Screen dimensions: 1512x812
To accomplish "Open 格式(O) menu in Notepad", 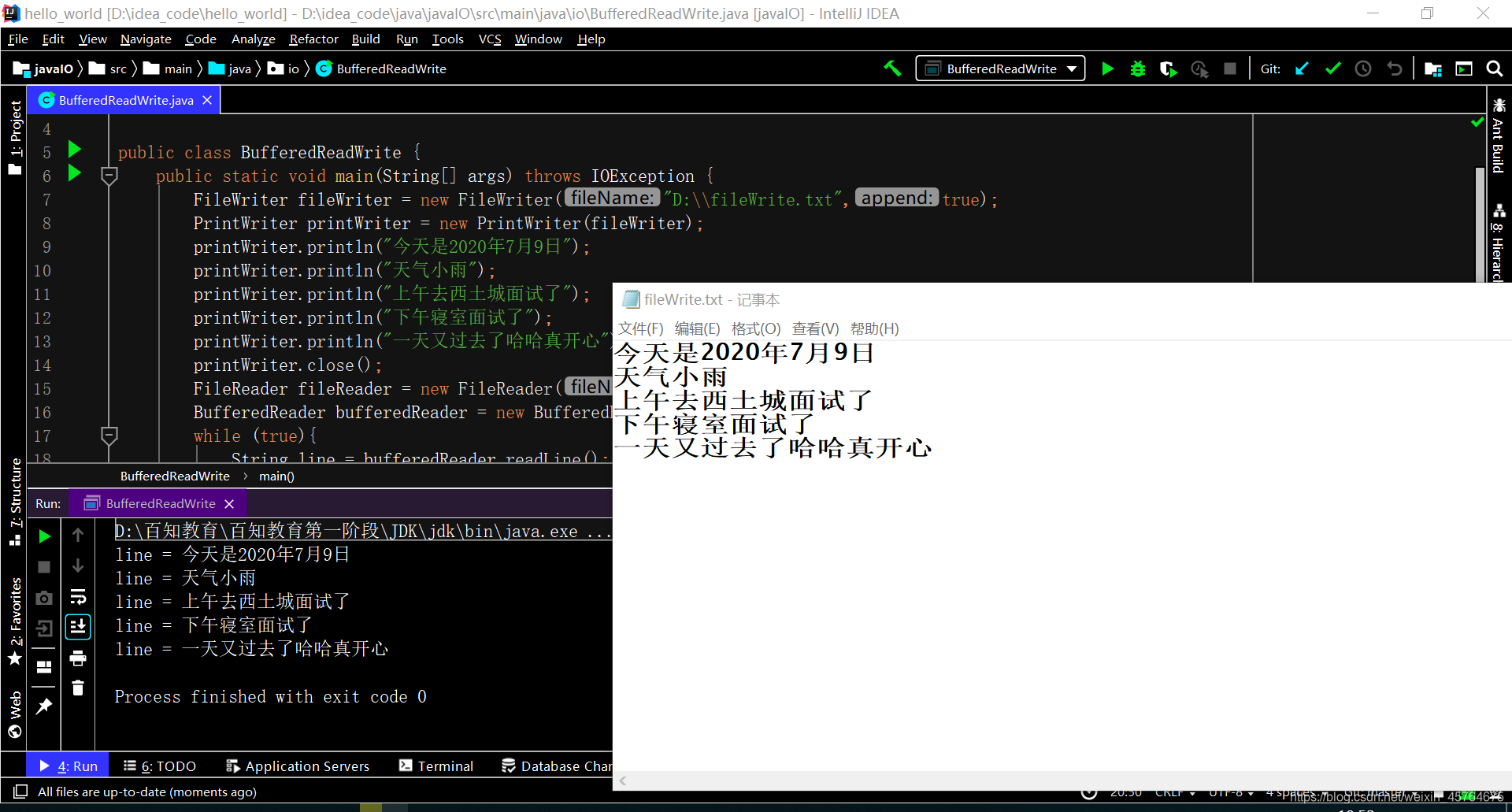I will coord(756,328).
